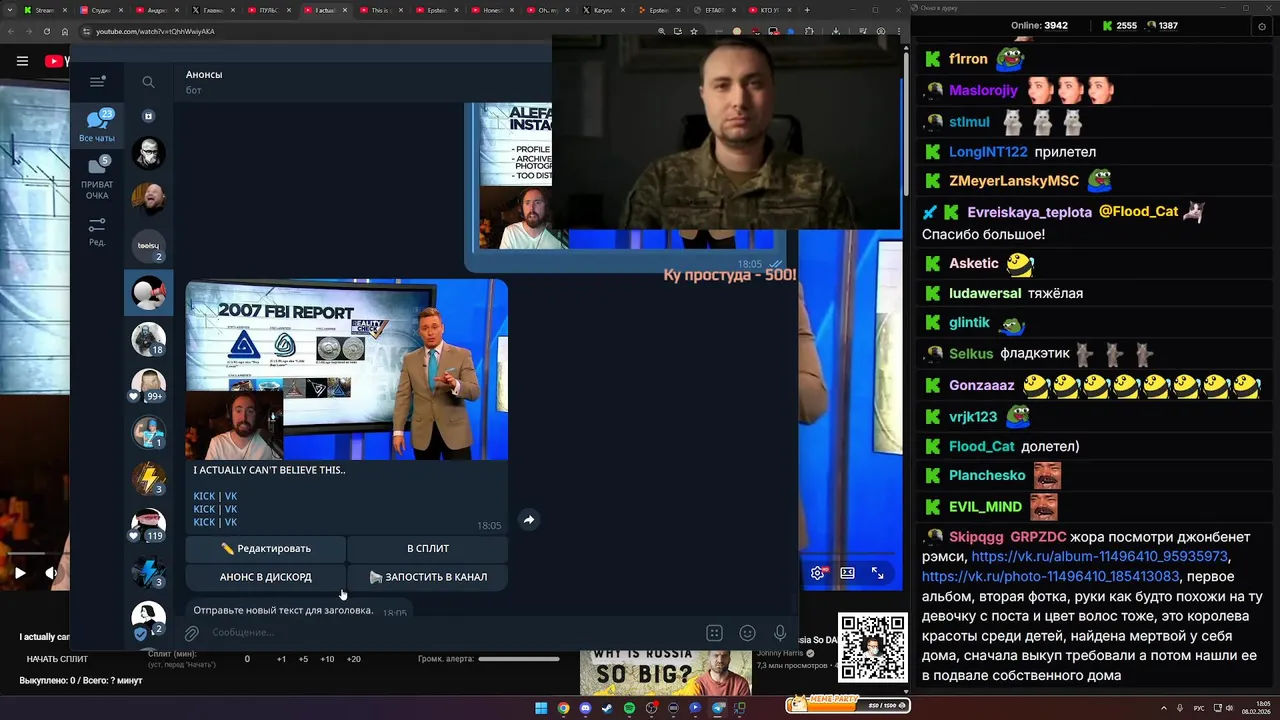Click the YouTube play button
Viewport: 1280px width, 720px height.
pos(19,573)
